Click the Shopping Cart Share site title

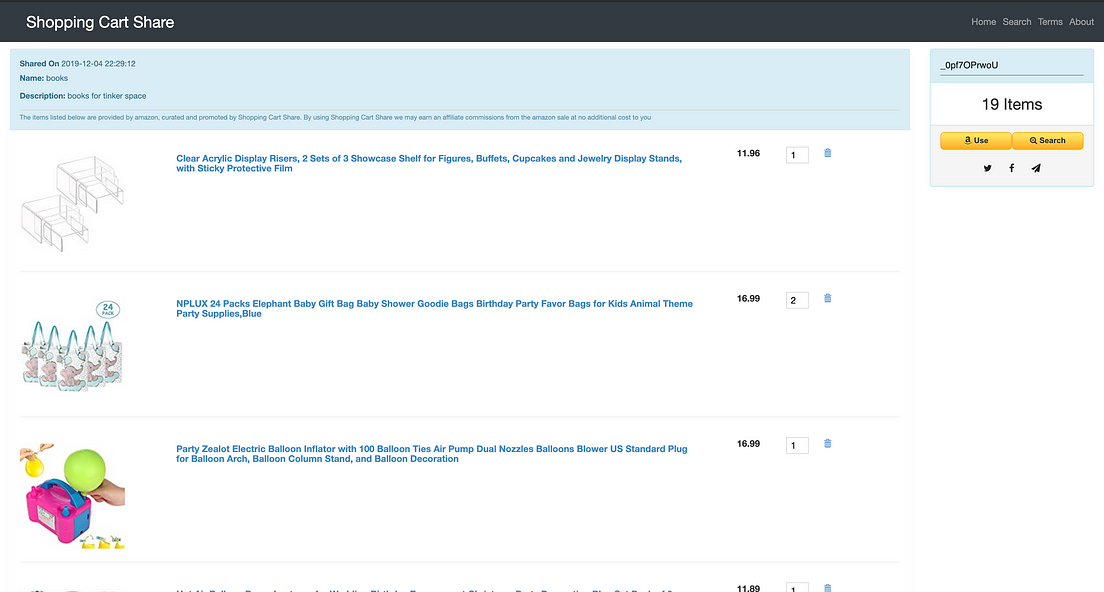pyautogui.click(x=100, y=23)
